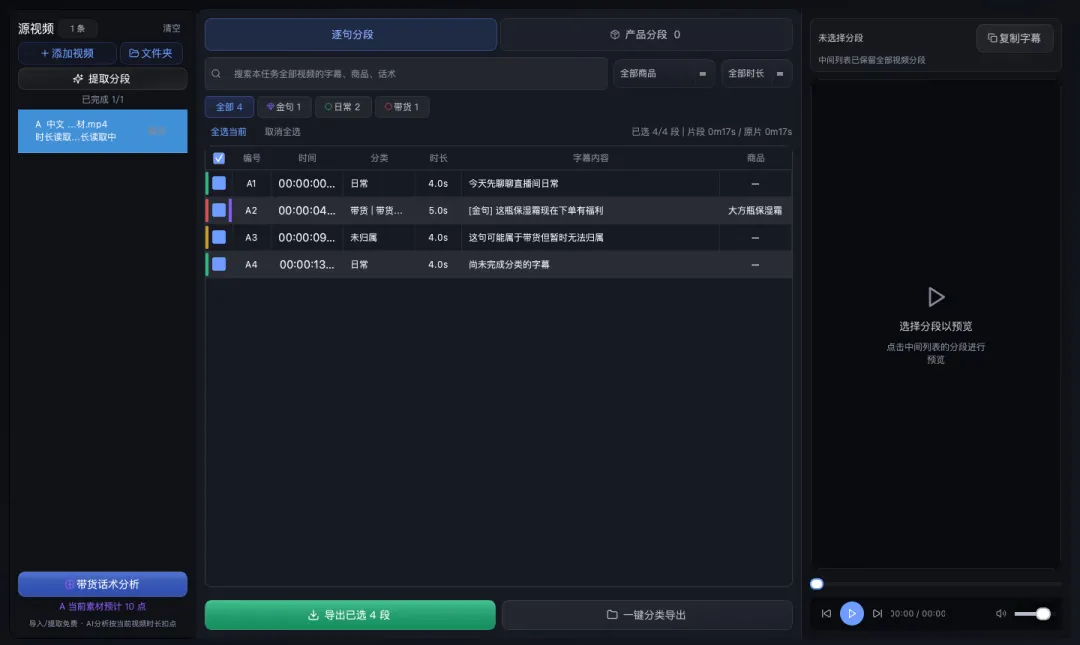
Task: Toggle checkbox for row A3
Action: coord(219,237)
